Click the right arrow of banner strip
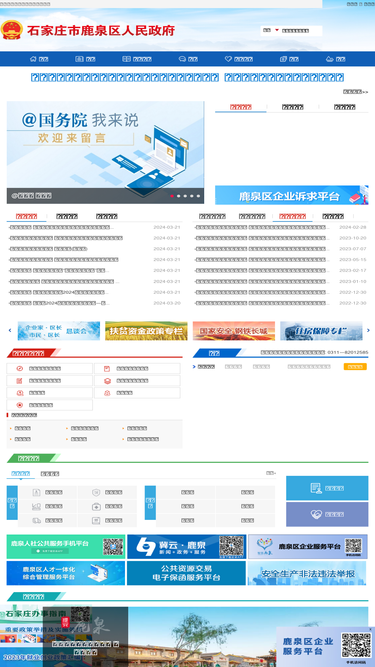375x667 pixels. tap(368, 330)
